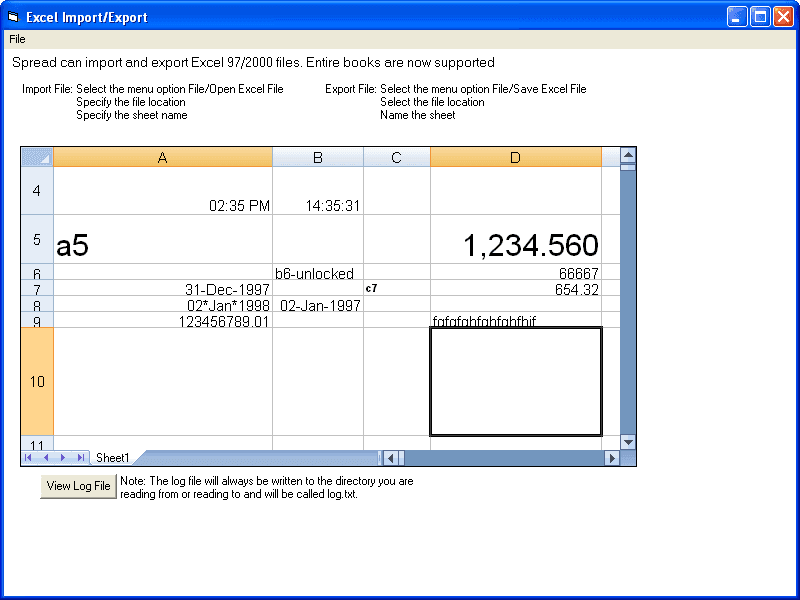
Task: Select the cell with fgfgfghfghfghfhjf text
Action: tap(516, 320)
